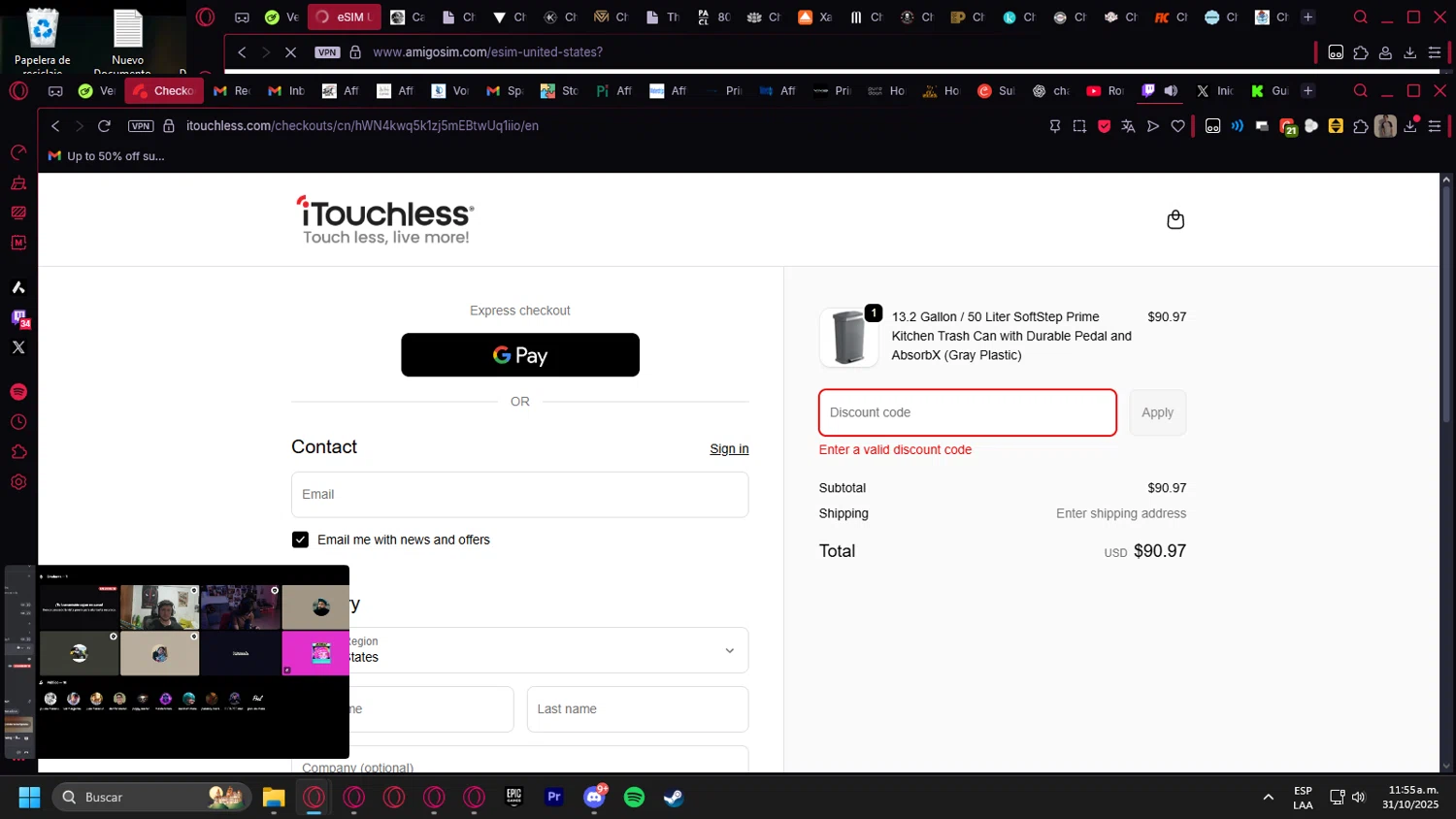Mute audio on the Twitch tab
Image resolution: width=1456 pixels, height=819 pixels.
tap(1172, 90)
